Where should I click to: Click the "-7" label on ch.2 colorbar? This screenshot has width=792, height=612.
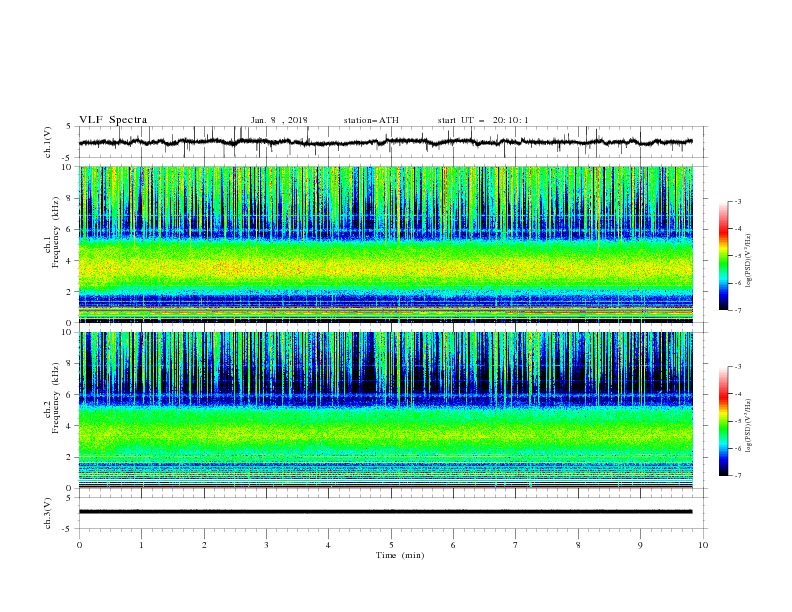[x=737, y=476]
